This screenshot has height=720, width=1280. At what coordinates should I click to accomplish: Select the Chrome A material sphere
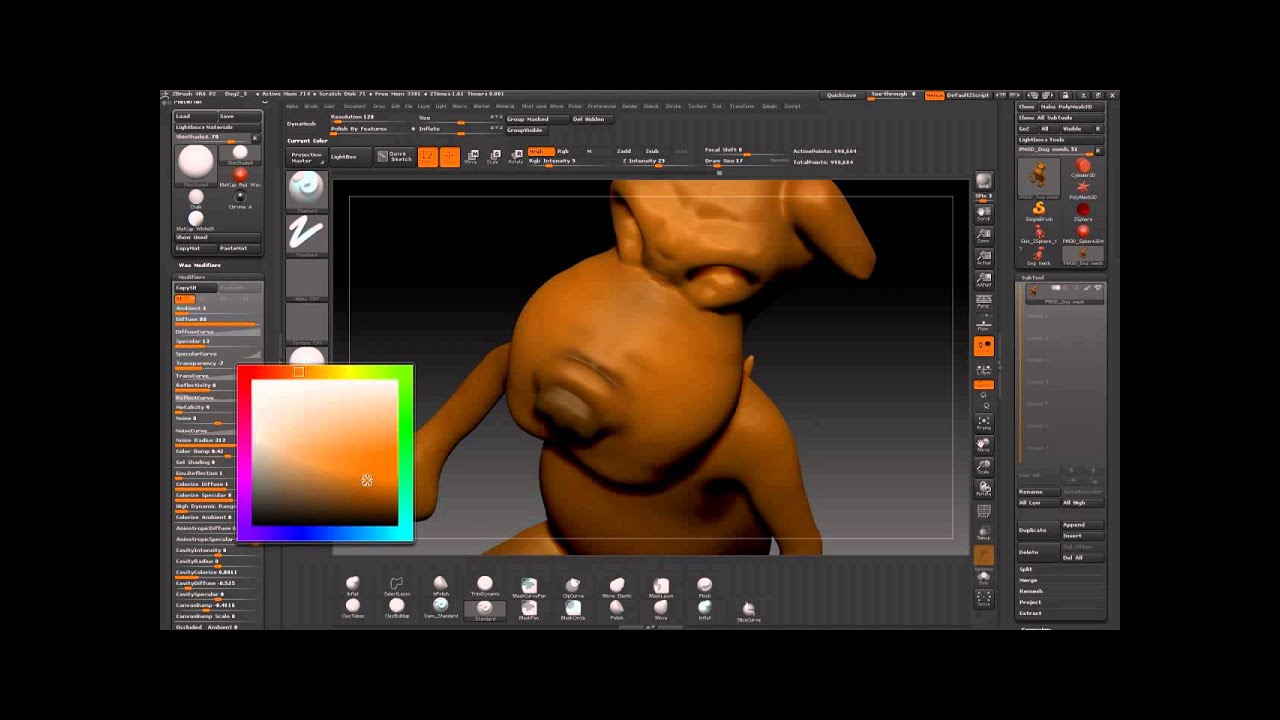(240, 198)
